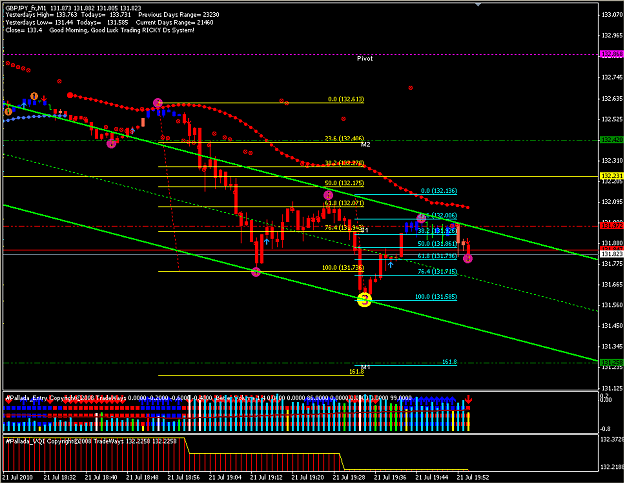Select yellow Fibonacci label 0.0 (132.613)
Screen dimensions: 625x484
point(346,99)
